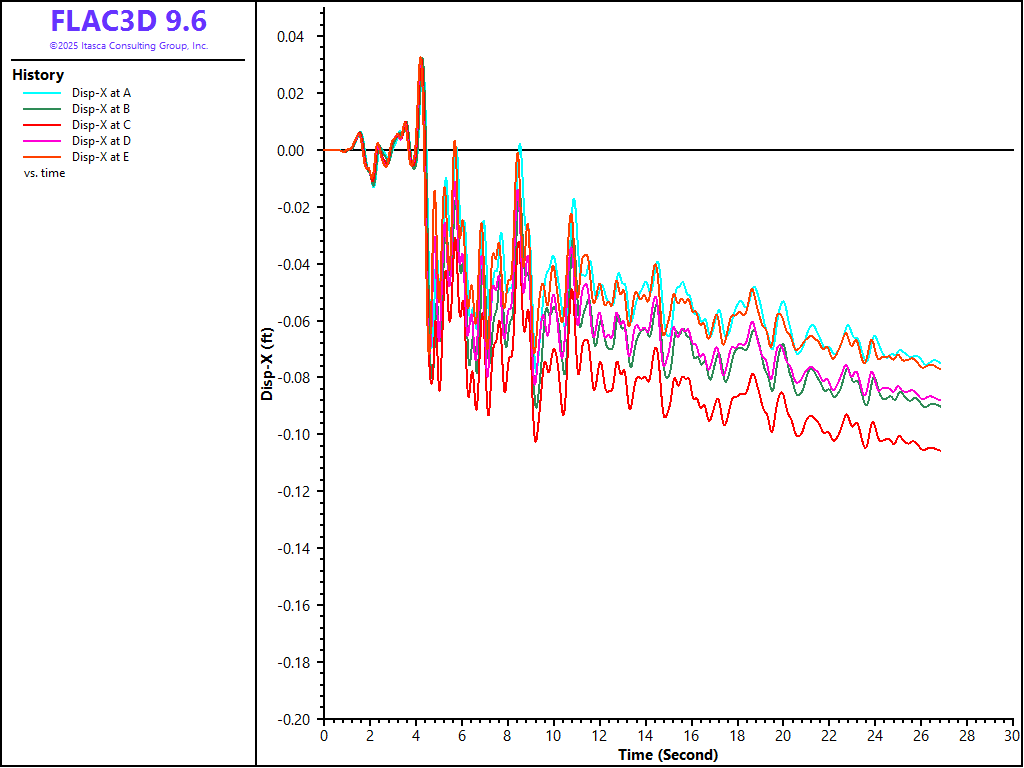Click the magenta line swatch for Disp-X at D

[41, 141]
